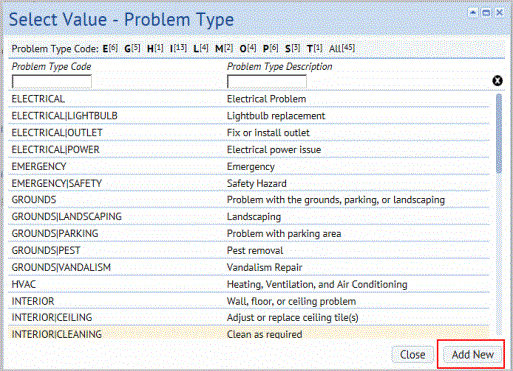Choose the HVAC problem type

coord(249,284)
